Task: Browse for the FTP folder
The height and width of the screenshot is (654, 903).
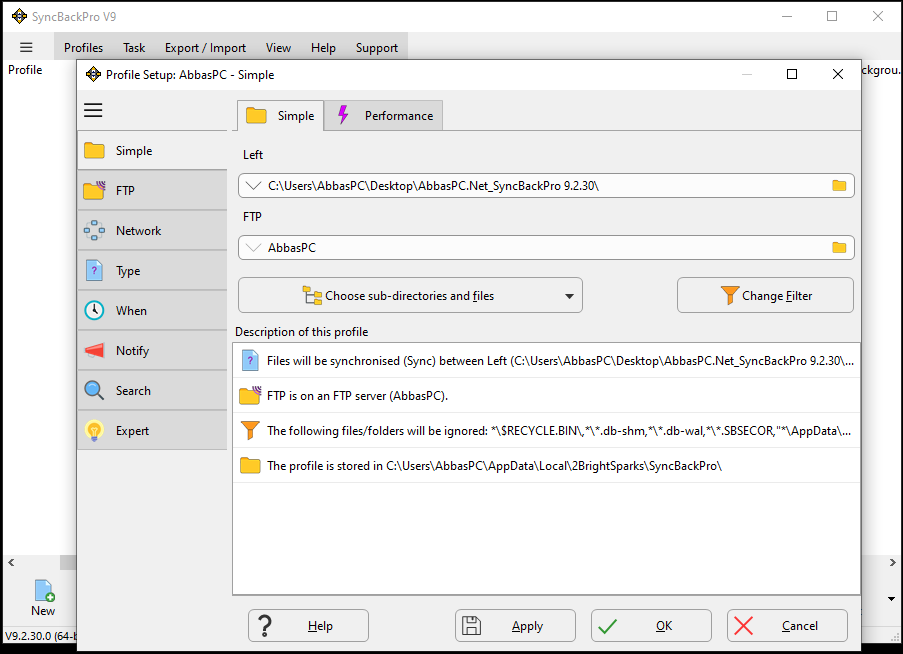Action: point(839,248)
